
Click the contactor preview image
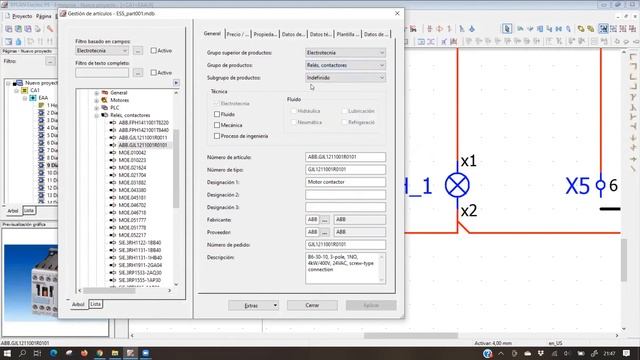click(31, 282)
